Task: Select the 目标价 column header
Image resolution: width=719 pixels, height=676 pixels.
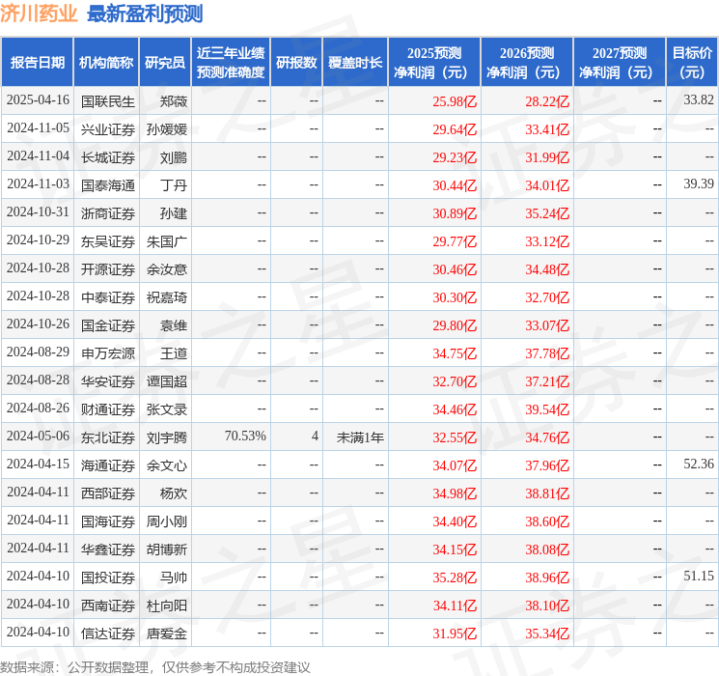Action: click(x=691, y=62)
